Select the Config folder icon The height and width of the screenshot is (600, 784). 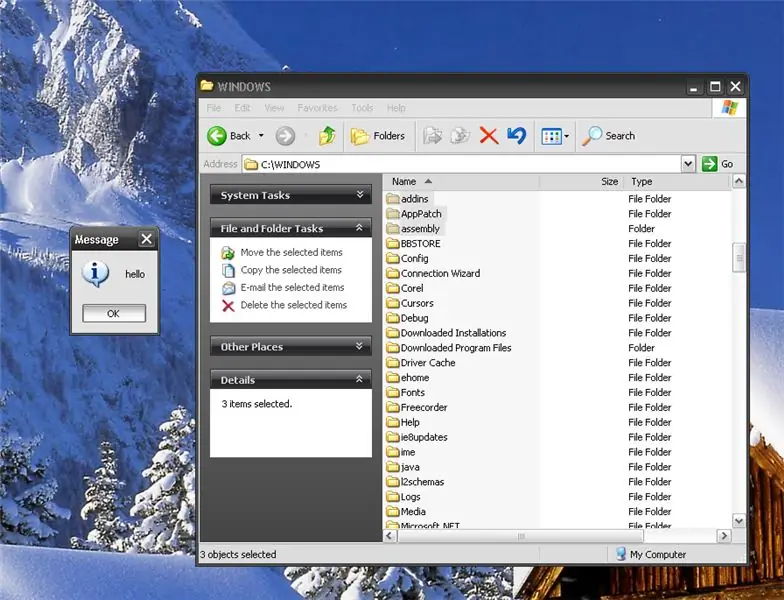click(393, 258)
